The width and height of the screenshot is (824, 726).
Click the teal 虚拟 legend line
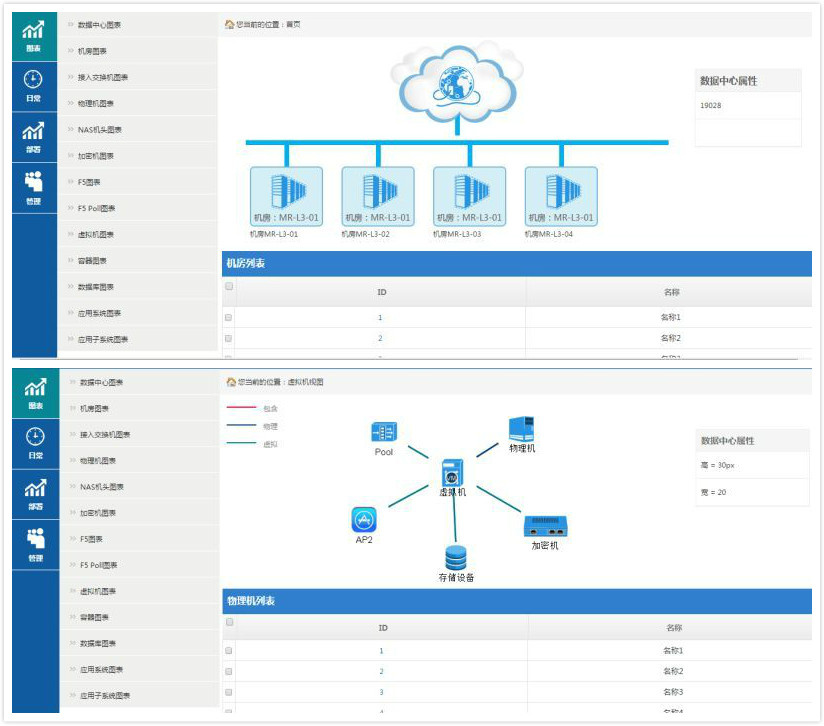click(x=241, y=443)
